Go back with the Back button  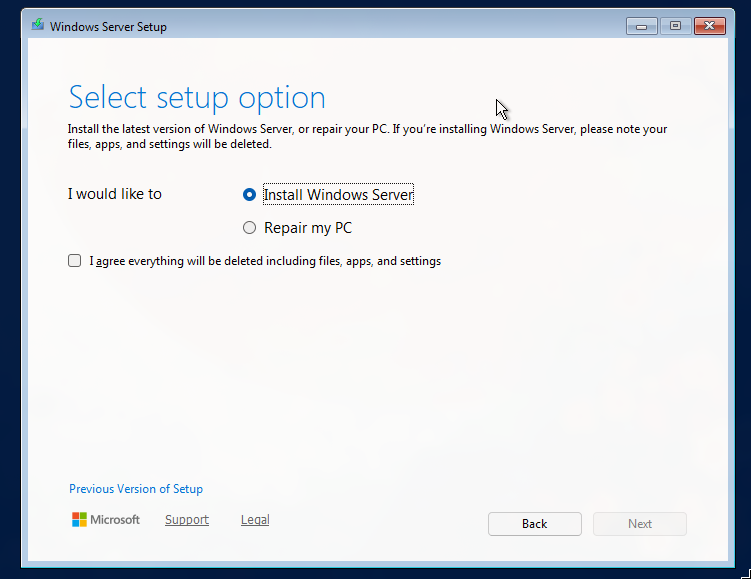point(535,524)
